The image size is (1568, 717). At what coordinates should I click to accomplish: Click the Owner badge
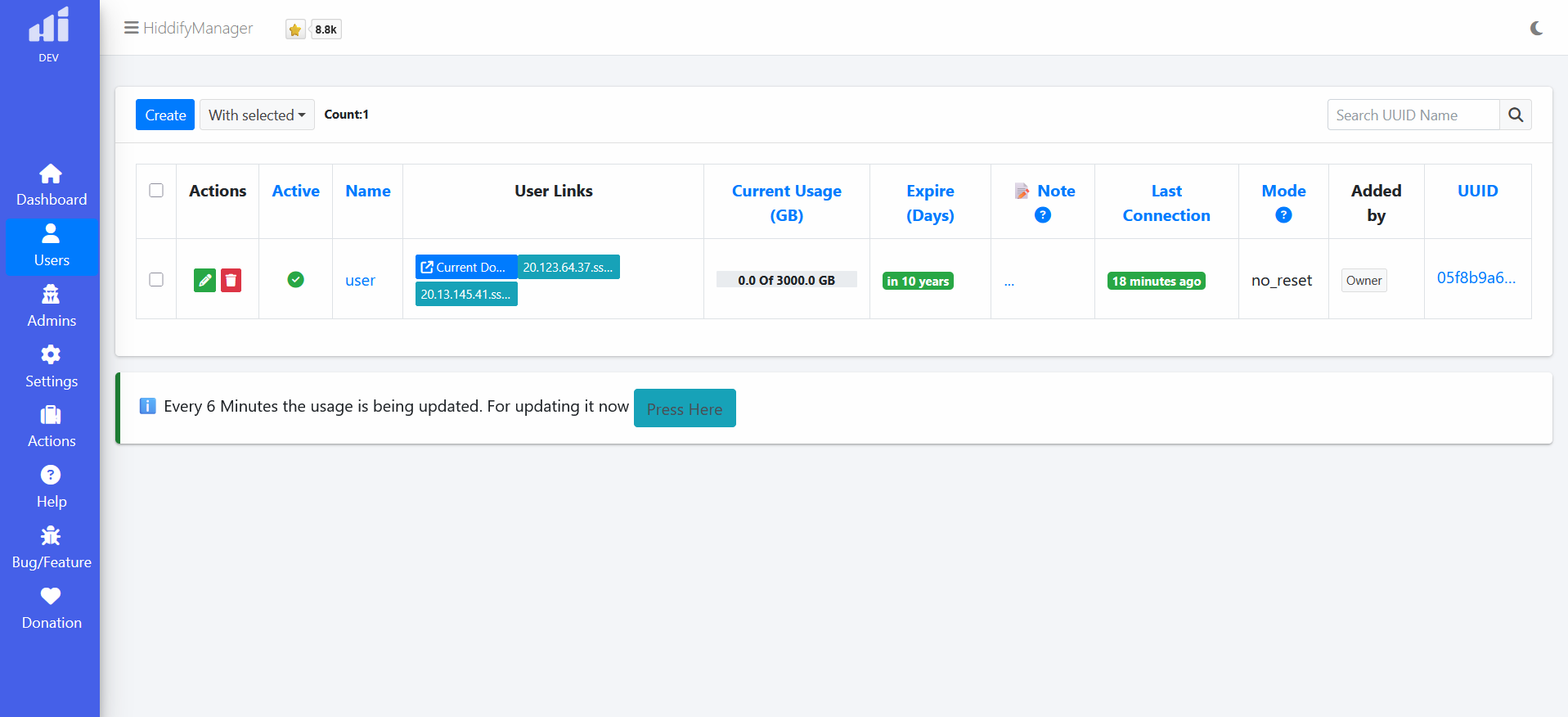coord(1364,280)
